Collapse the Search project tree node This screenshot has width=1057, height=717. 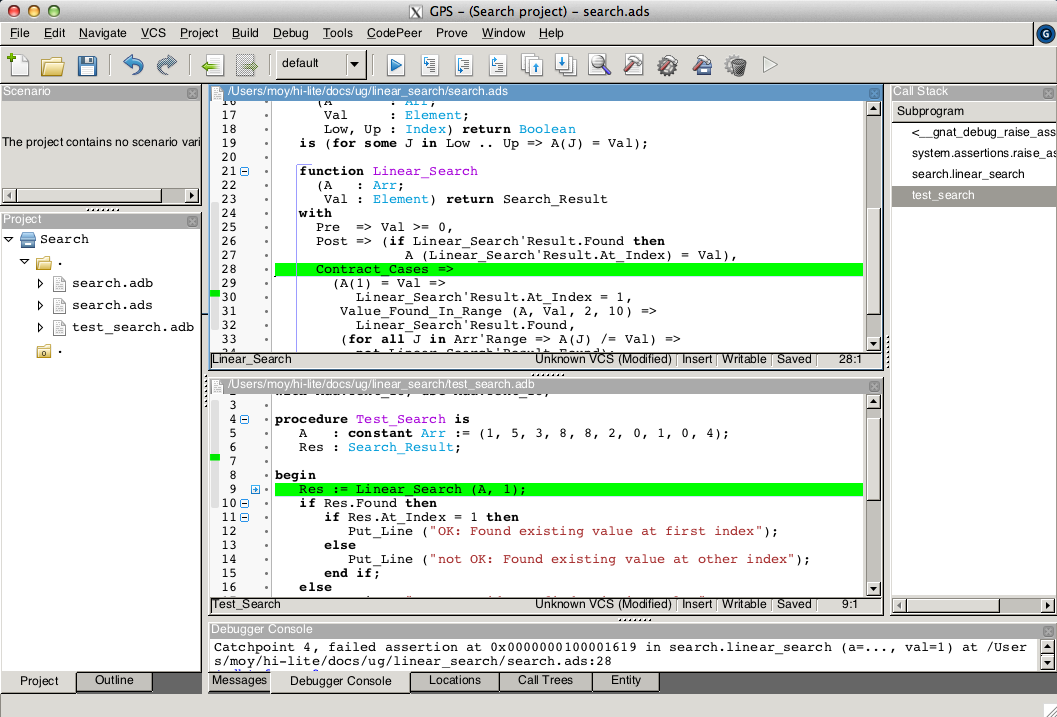pos(9,239)
